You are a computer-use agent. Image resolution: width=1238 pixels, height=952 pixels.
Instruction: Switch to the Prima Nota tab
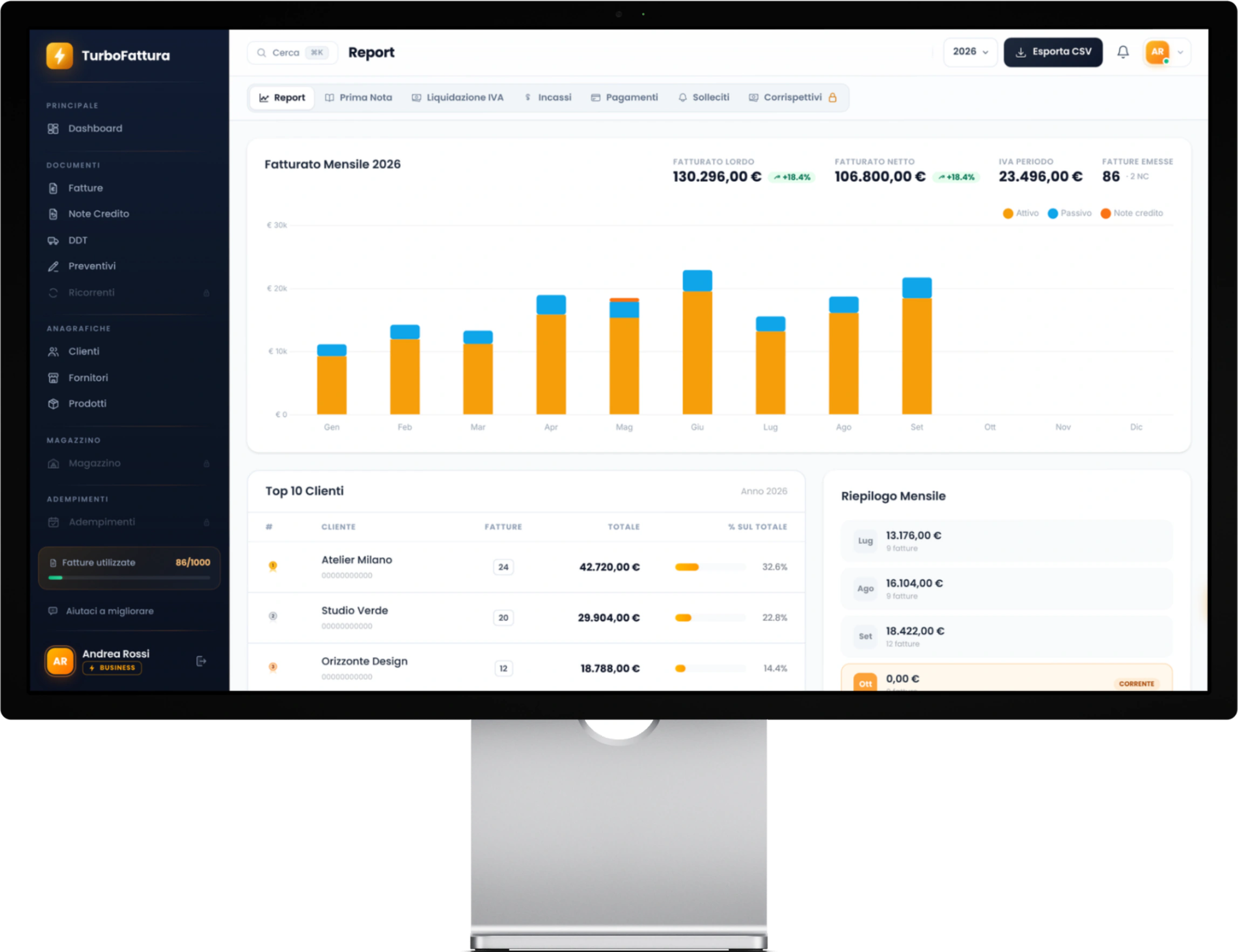pyautogui.click(x=359, y=98)
